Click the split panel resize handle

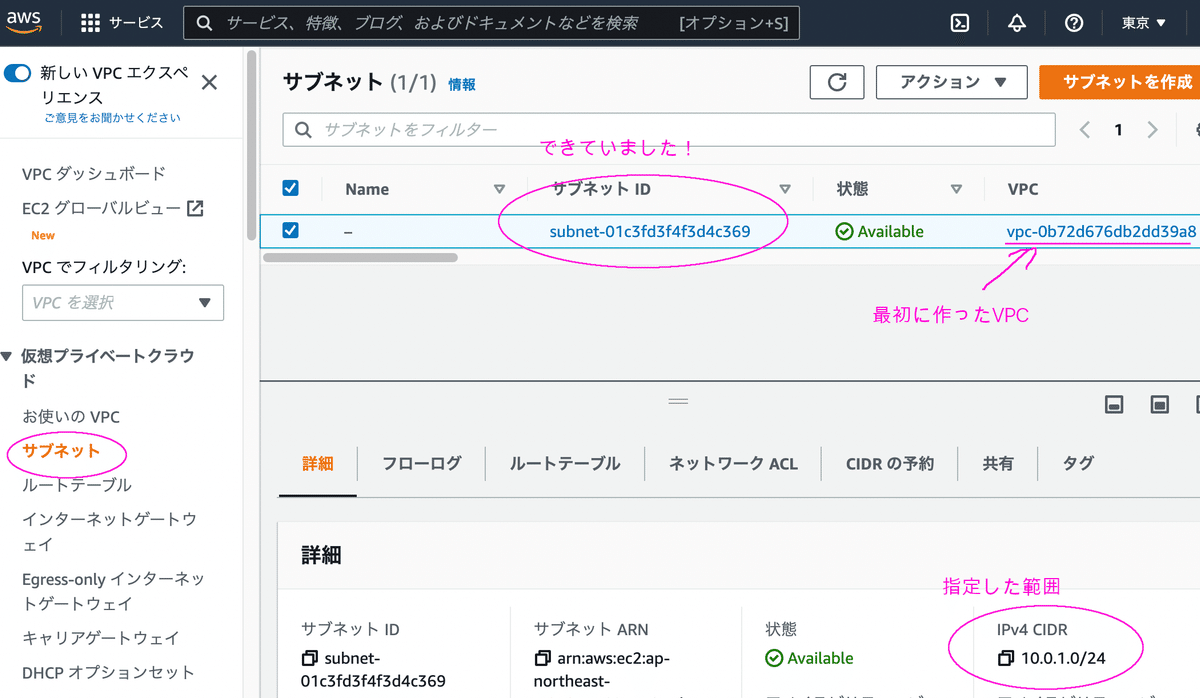[x=678, y=401]
